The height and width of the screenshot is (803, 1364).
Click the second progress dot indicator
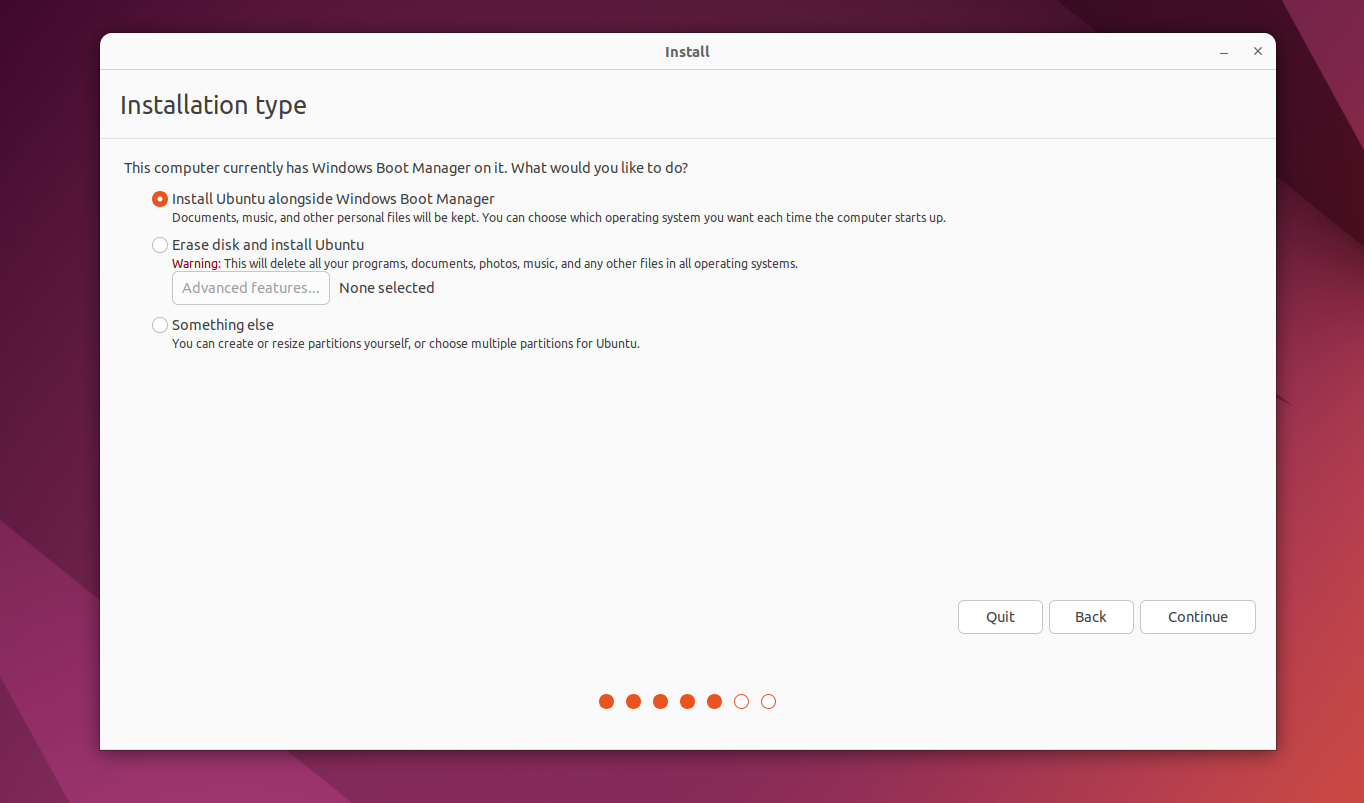tap(633, 701)
